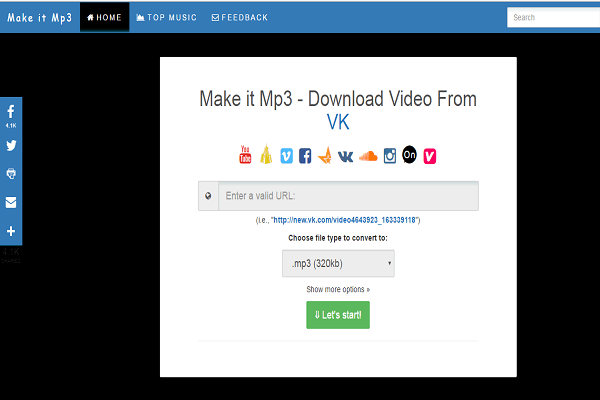Pick the Facebook source icon in the form
This screenshot has height=400, width=600.
(305, 156)
